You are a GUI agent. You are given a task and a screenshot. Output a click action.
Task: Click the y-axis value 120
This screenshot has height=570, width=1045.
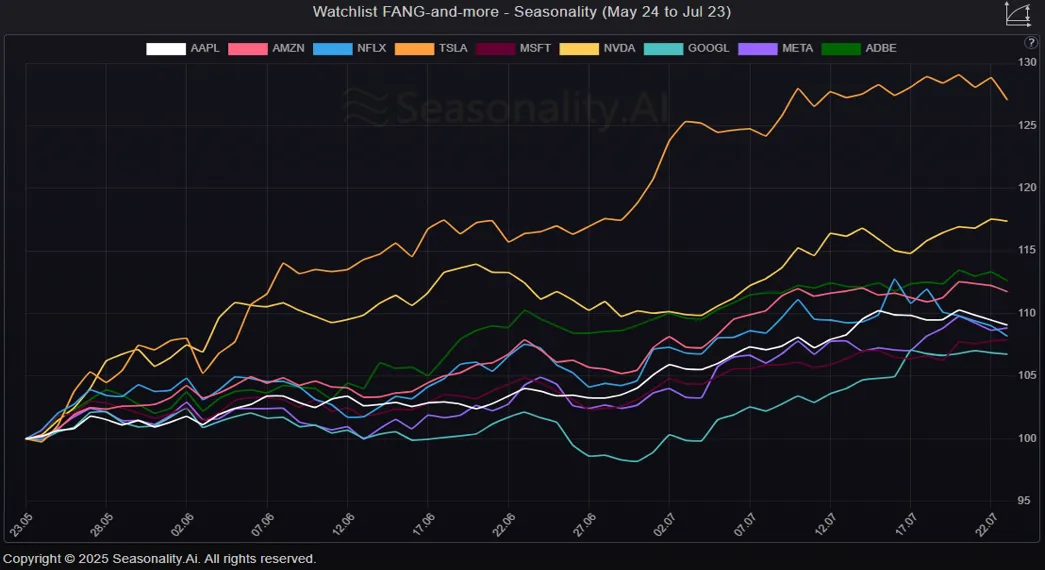click(x=1027, y=188)
